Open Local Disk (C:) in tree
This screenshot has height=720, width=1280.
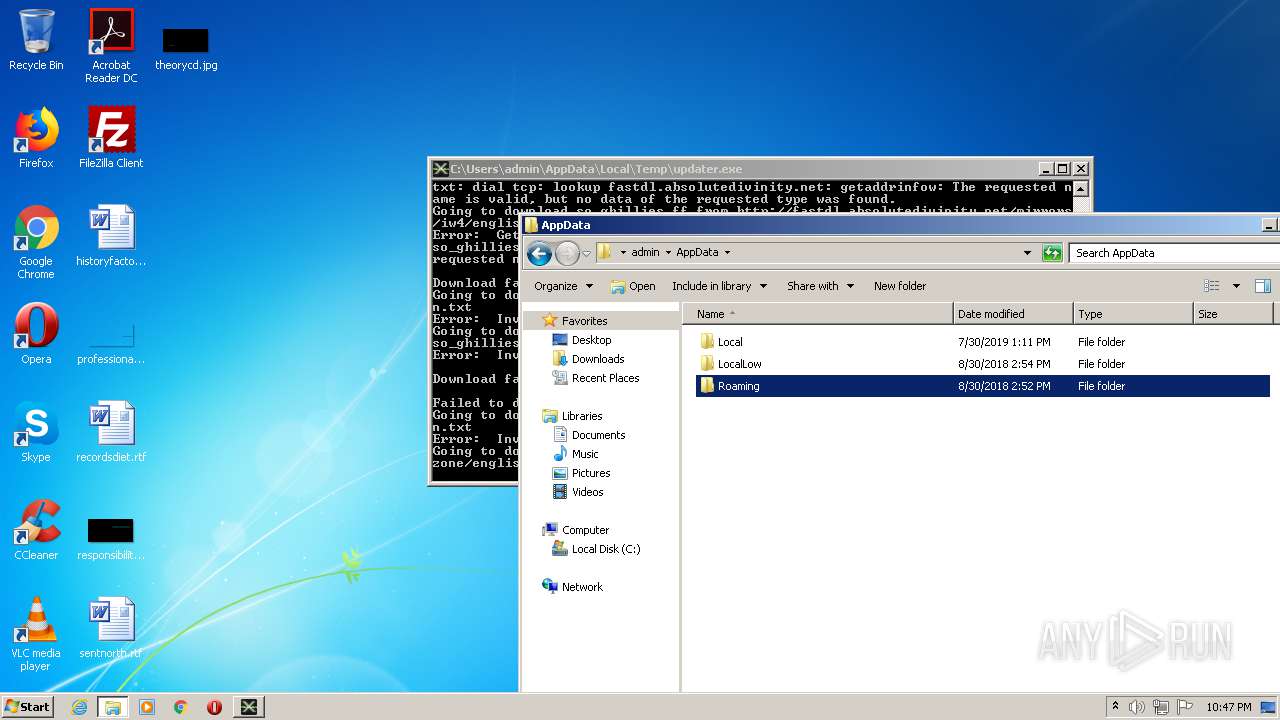pos(605,549)
